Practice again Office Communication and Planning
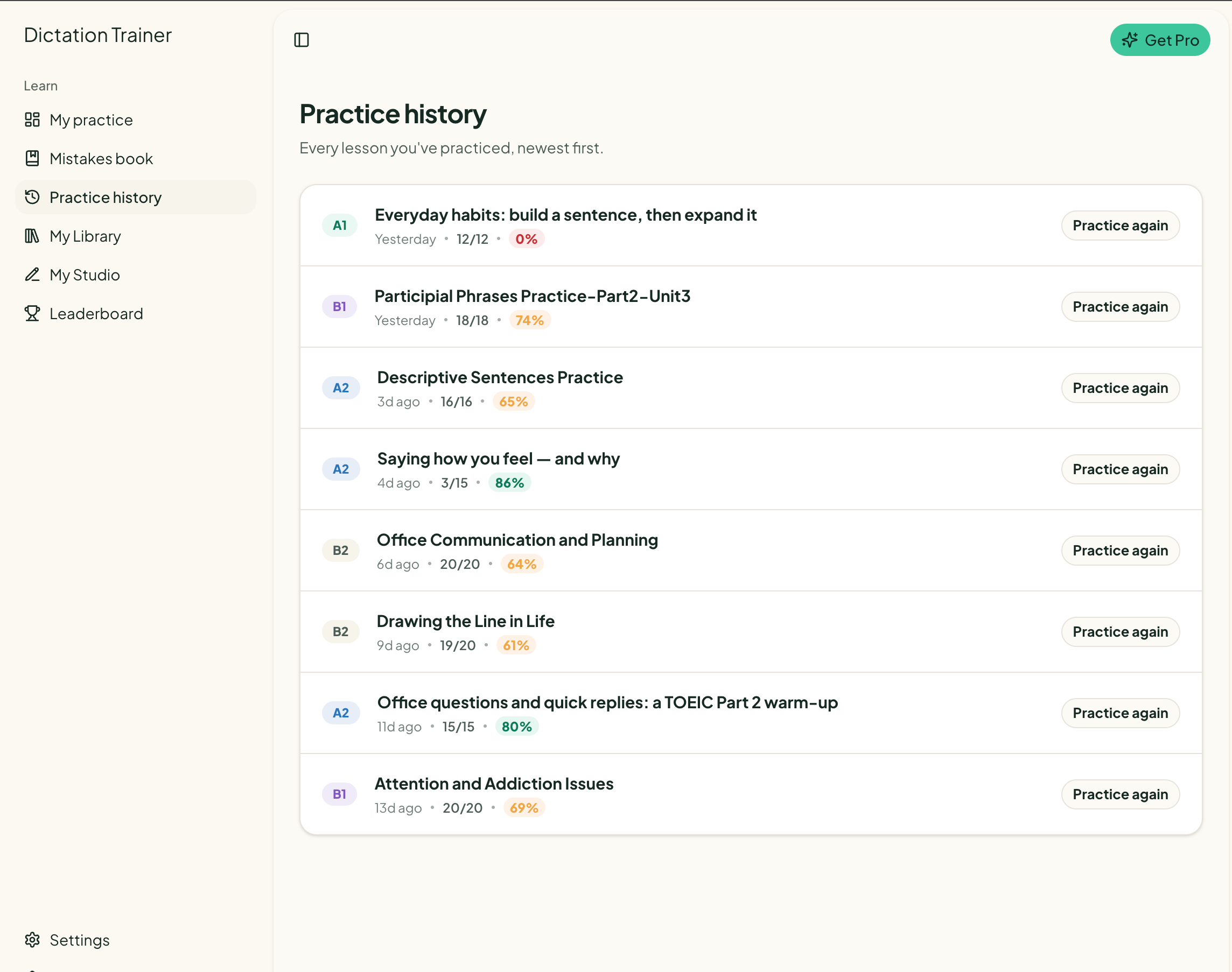The height and width of the screenshot is (972, 1232). pos(1120,550)
